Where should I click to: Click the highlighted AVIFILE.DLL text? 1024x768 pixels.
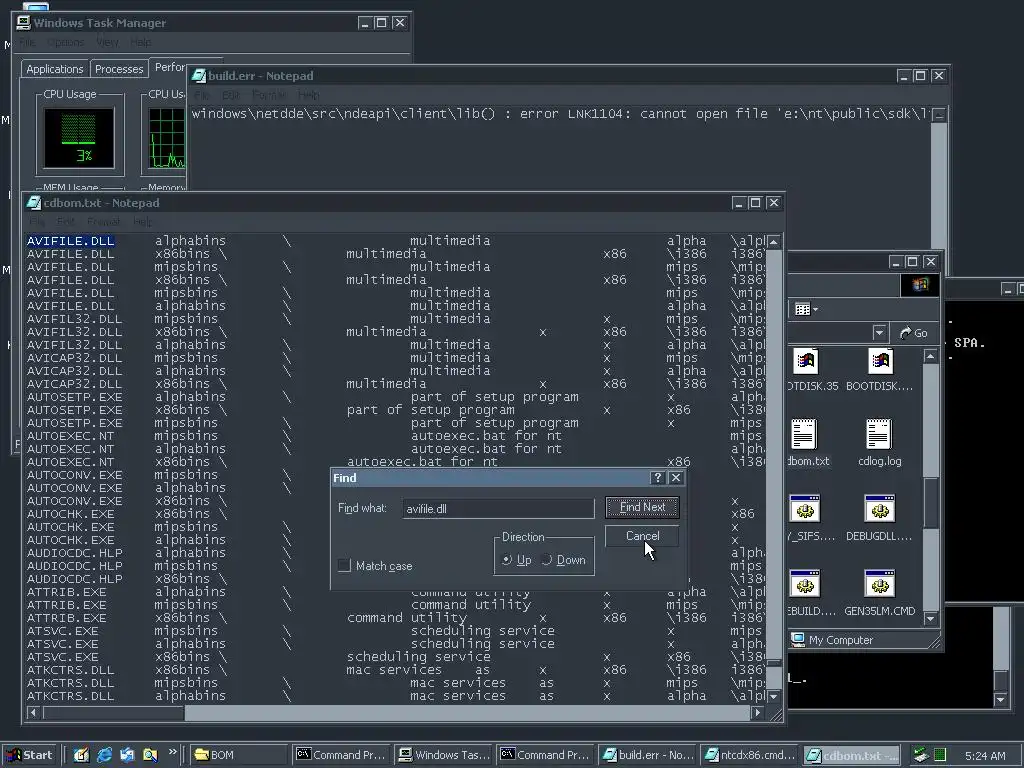click(x=71, y=241)
